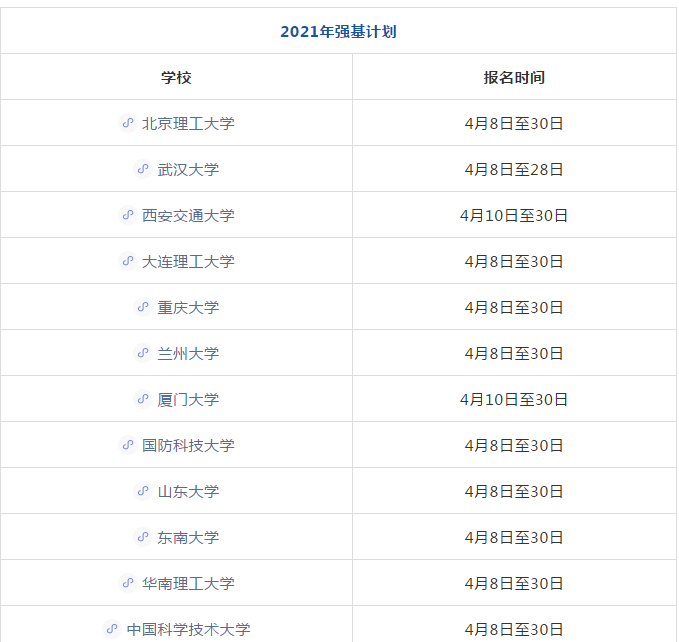Open the 中国科学技术大学 link
Viewport: 679px width, 642px height.
coord(188,629)
